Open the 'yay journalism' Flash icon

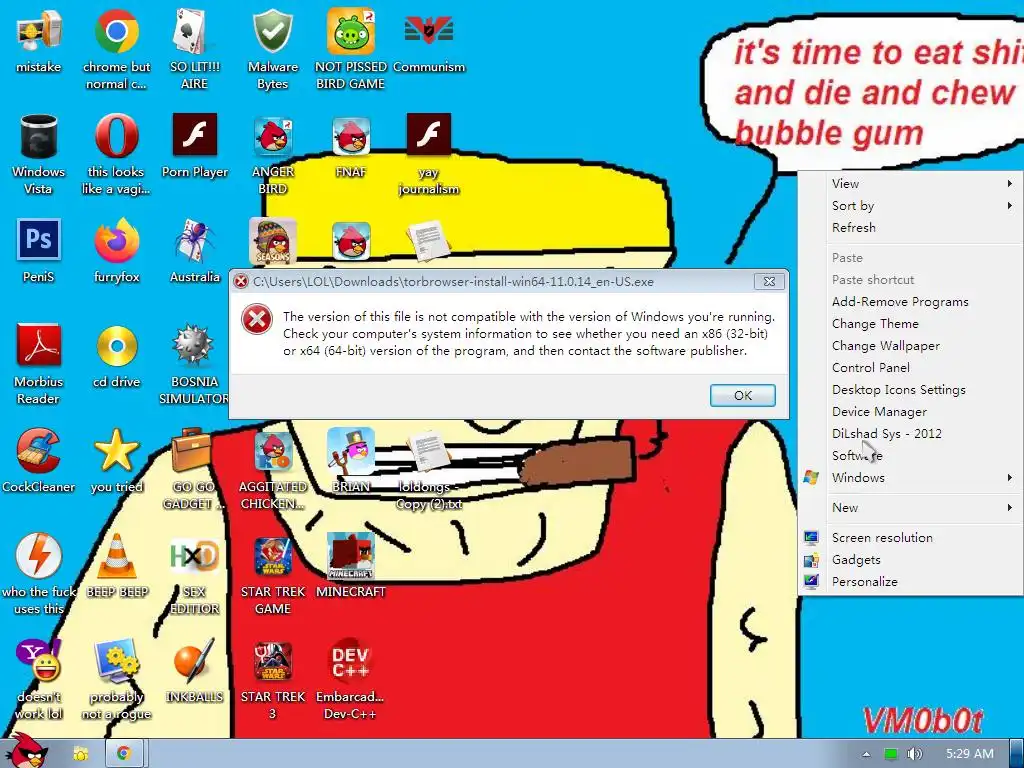(x=429, y=154)
